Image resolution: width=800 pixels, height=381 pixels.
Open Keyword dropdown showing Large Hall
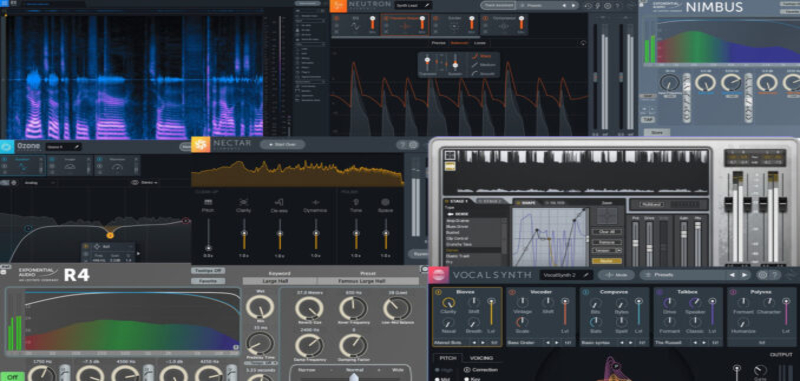pyautogui.click(x=280, y=281)
